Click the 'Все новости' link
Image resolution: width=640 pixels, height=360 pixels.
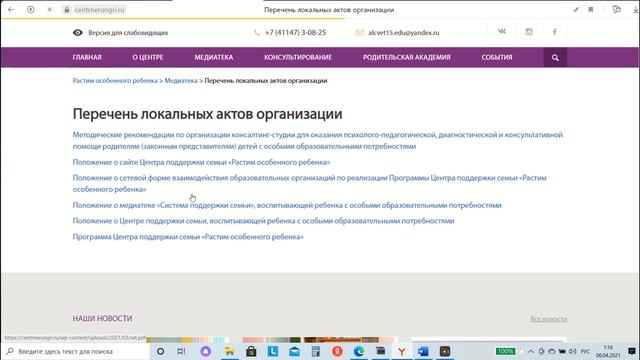pyautogui.click(x=549, y=319)
